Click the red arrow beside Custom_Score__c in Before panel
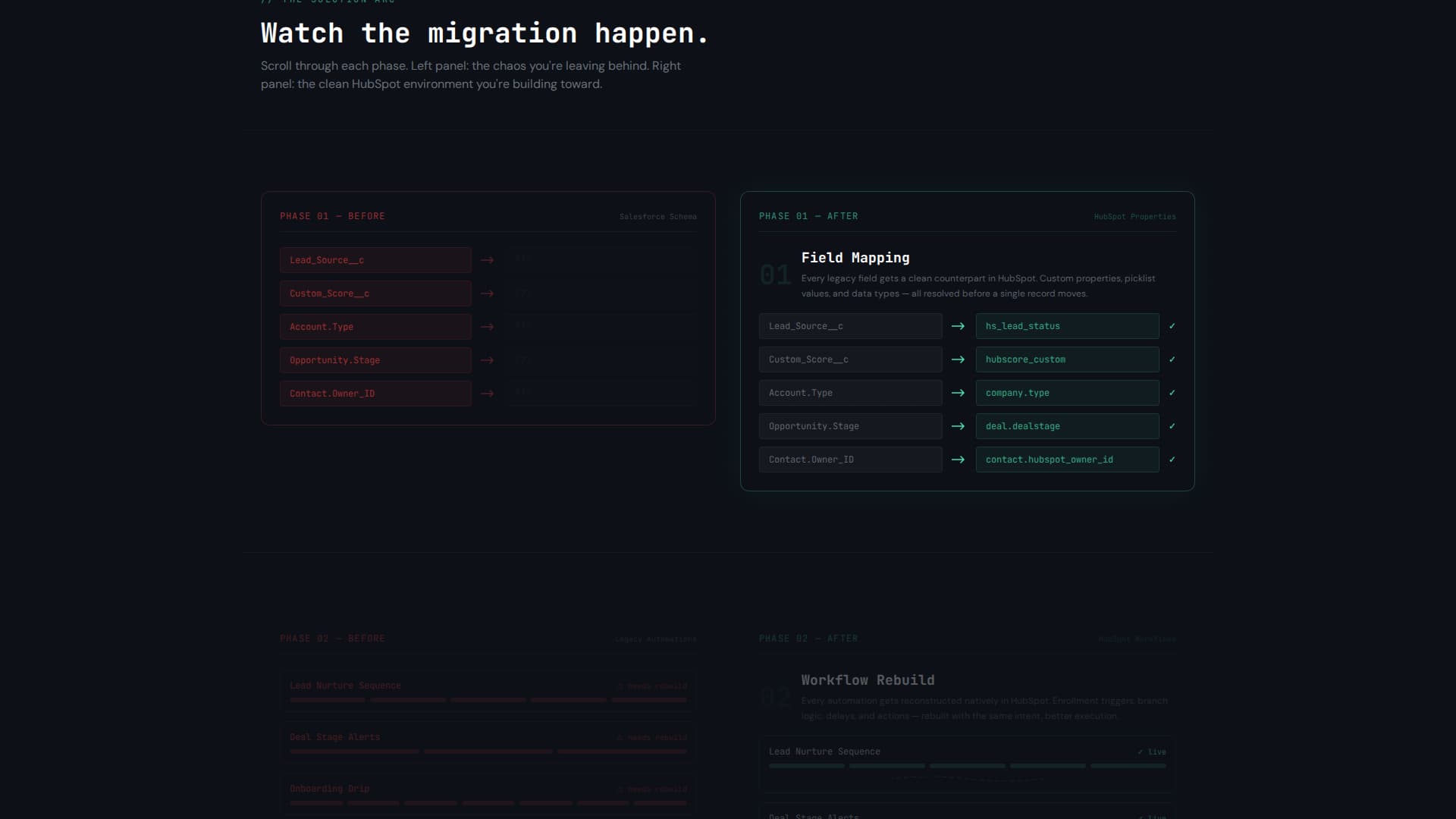The image size is (1456, 819). [x=487, y=293]
